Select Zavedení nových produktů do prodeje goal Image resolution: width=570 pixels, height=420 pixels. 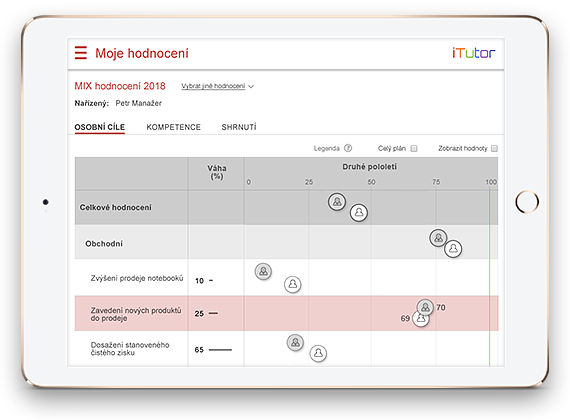tap(136, 314)
